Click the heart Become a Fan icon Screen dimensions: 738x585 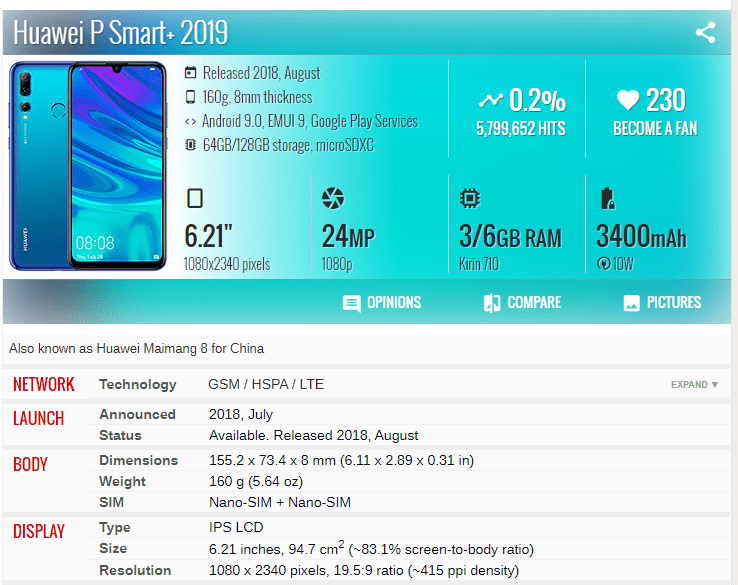point(627,100)
